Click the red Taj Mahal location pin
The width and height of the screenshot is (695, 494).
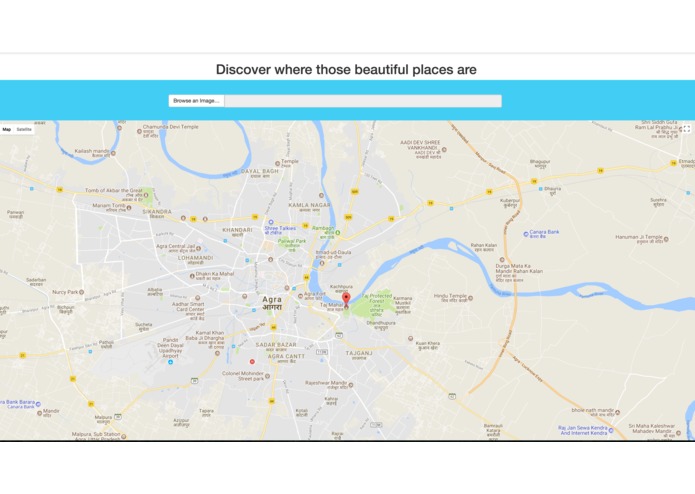pyautogui.click(x=346, y=300)
